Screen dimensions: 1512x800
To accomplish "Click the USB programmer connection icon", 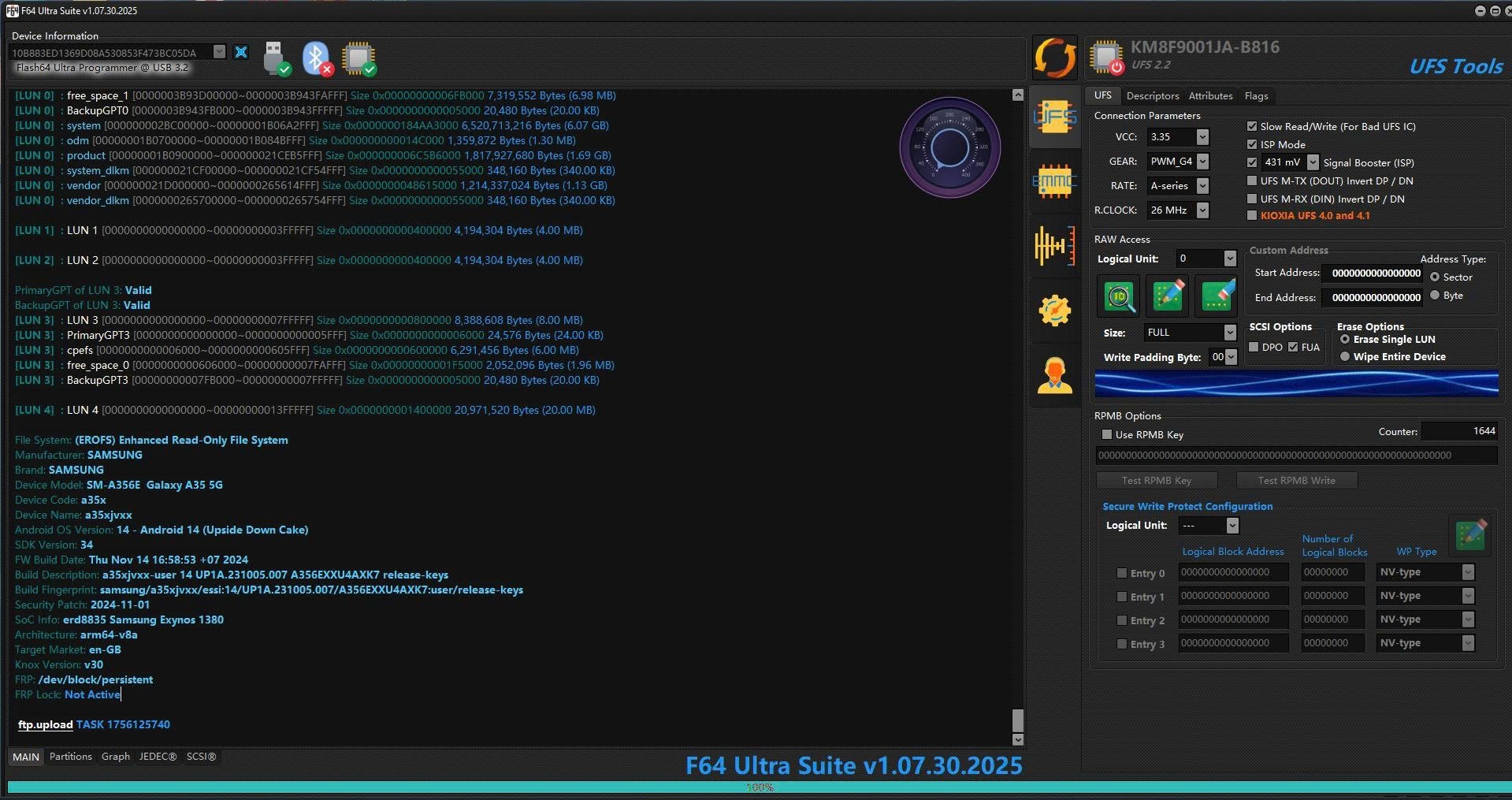I will (276, 58).
